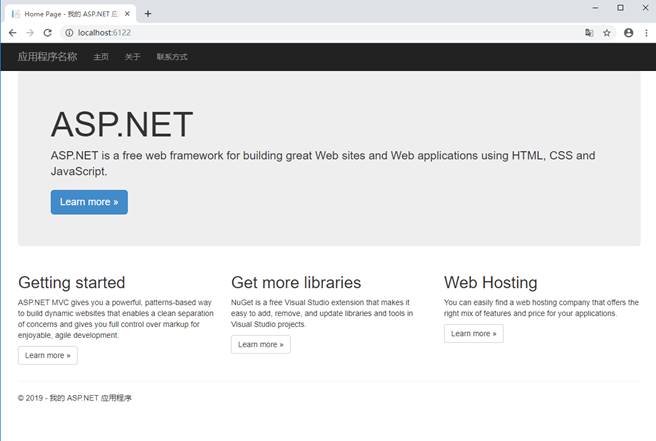The width and height of the screenshot is (656, 441).
Task: Click Learn more under Get more libraries
Action: pyautogui.click(x=261, y=344)
